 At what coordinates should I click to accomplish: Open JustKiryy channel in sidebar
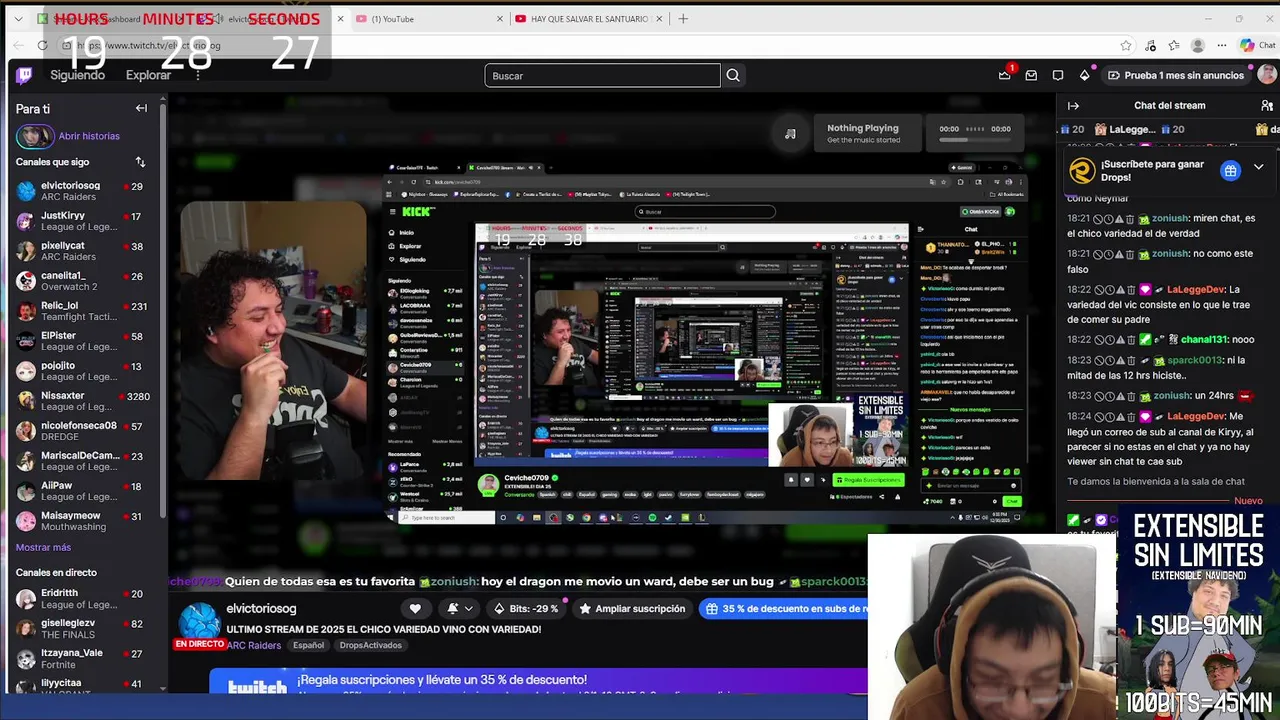click(x=83, y=221)
